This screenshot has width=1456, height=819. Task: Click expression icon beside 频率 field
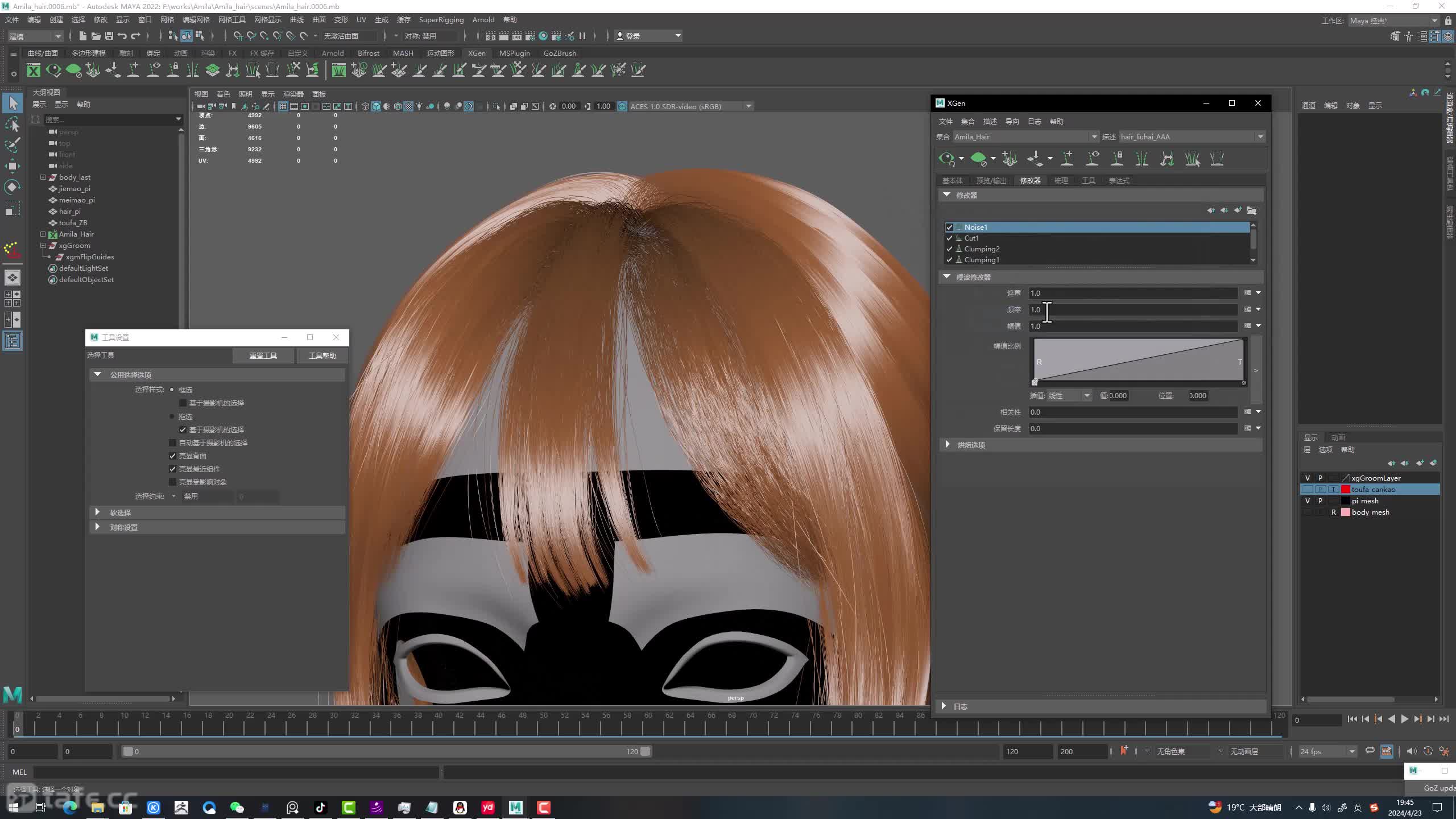(1248, 309)
